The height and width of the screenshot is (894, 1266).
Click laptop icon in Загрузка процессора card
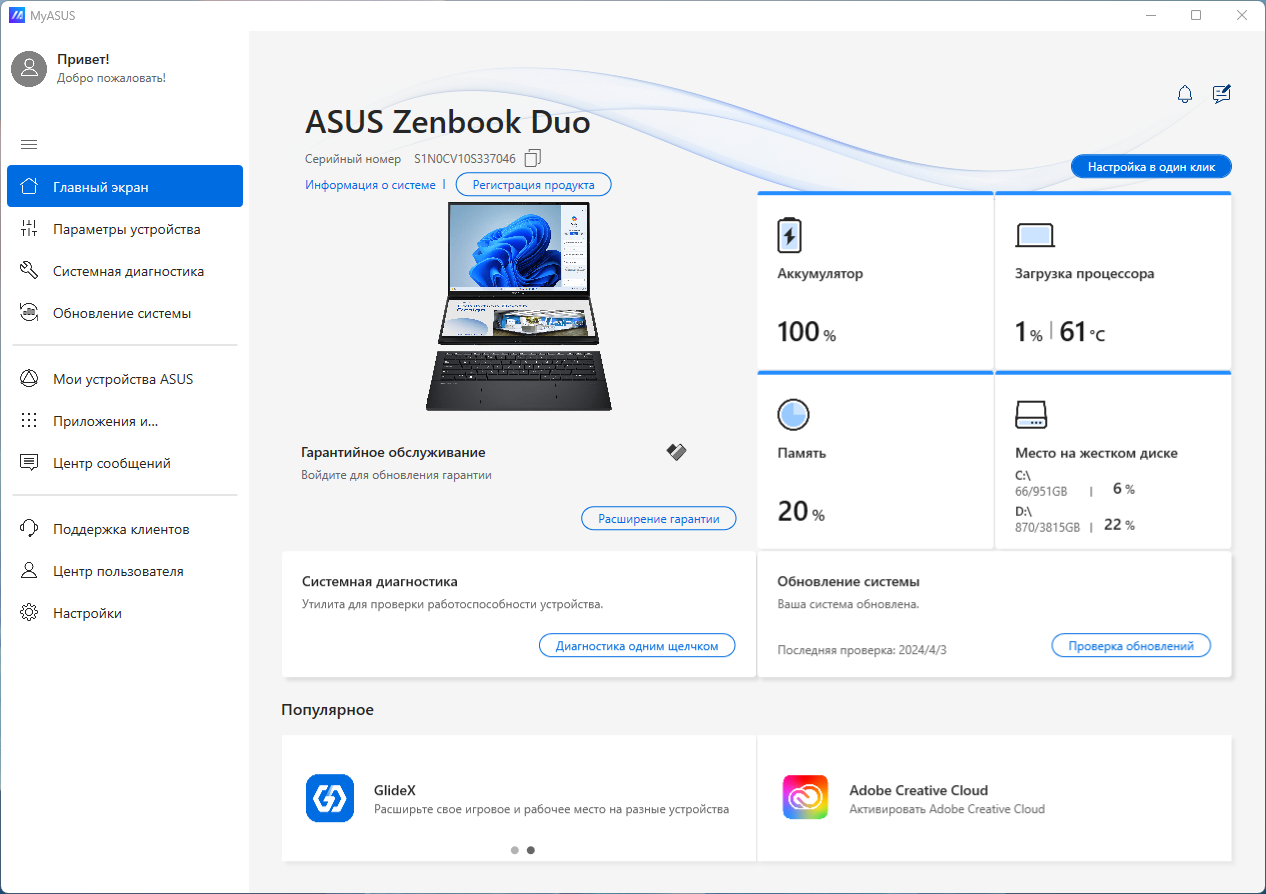(x=1035, y=235)
